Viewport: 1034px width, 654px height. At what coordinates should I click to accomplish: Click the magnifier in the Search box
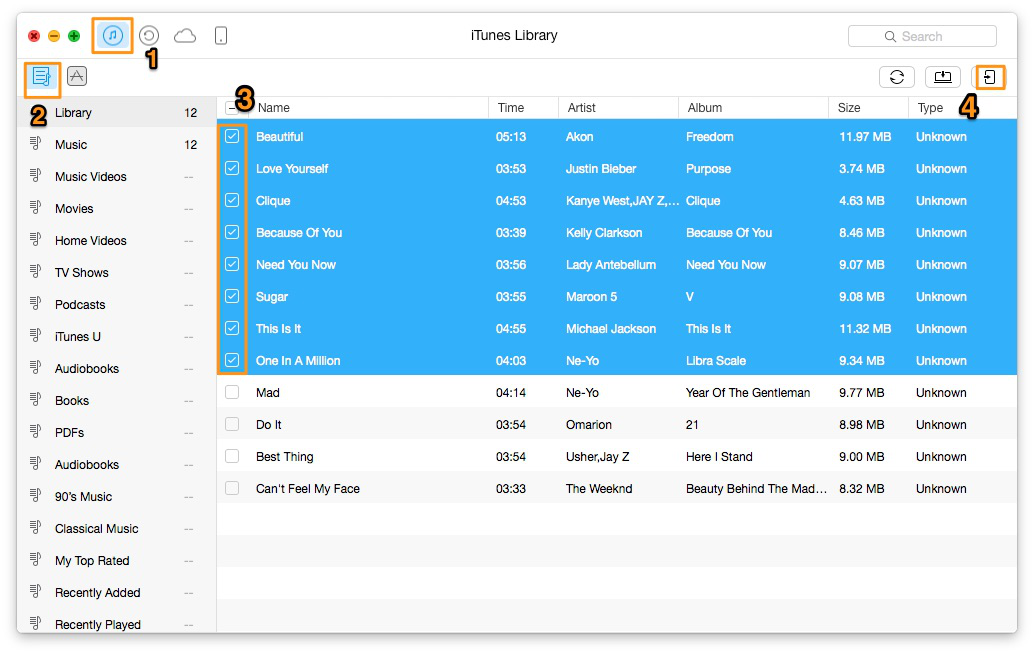[x=890, y=37]
